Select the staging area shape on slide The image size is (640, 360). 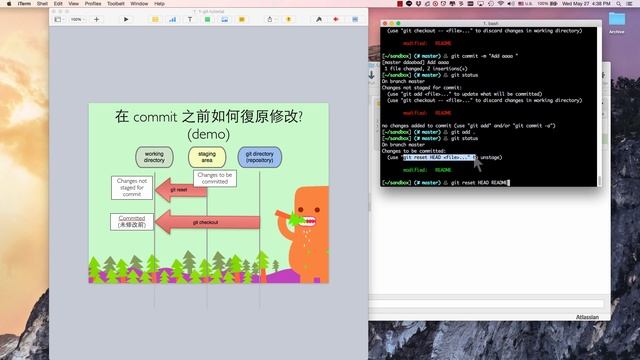click(207, 157)
